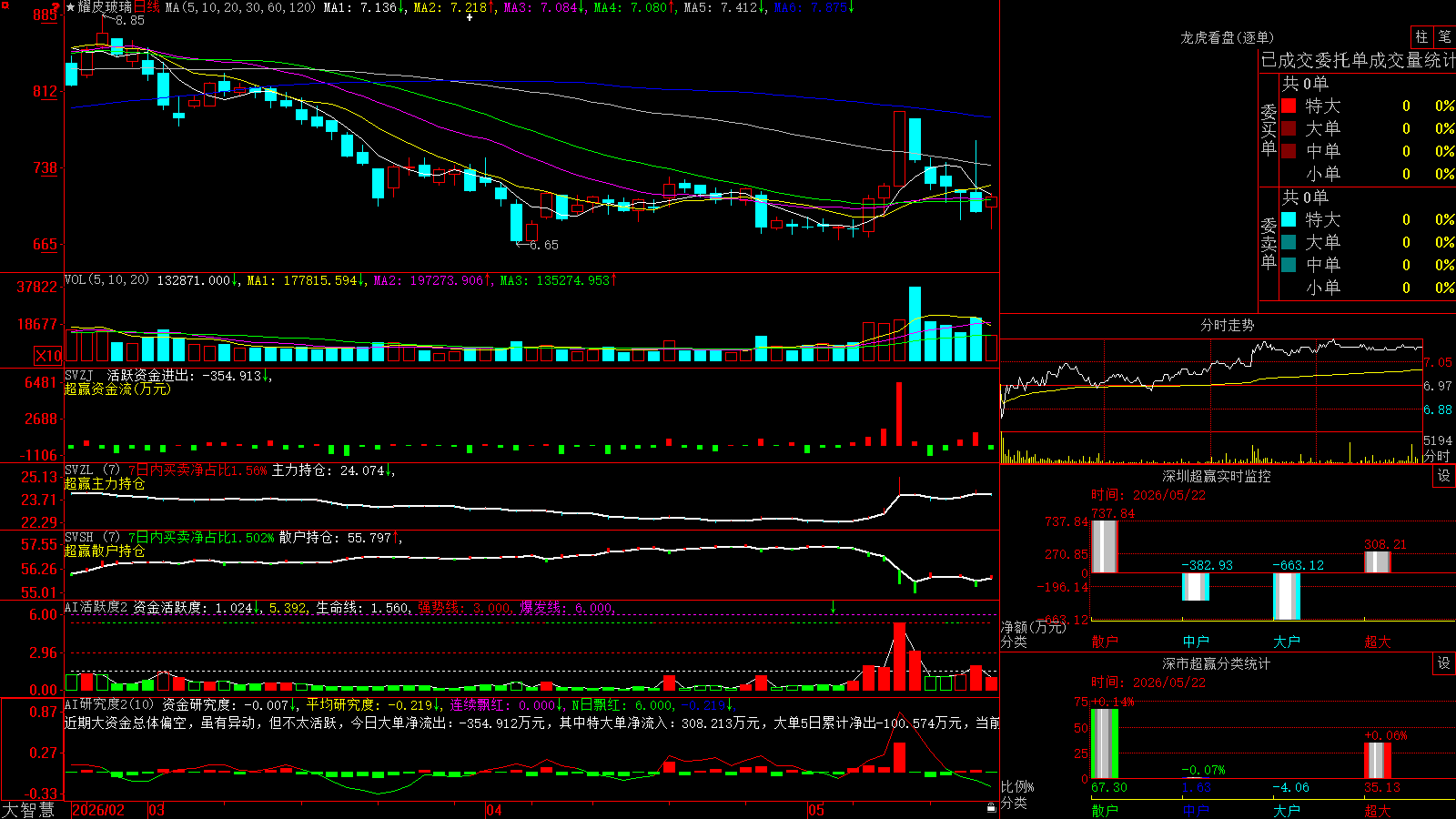Click the AI活跃度2 indicator name
This screenshot has height=819, width=1456.
(96, 607)
